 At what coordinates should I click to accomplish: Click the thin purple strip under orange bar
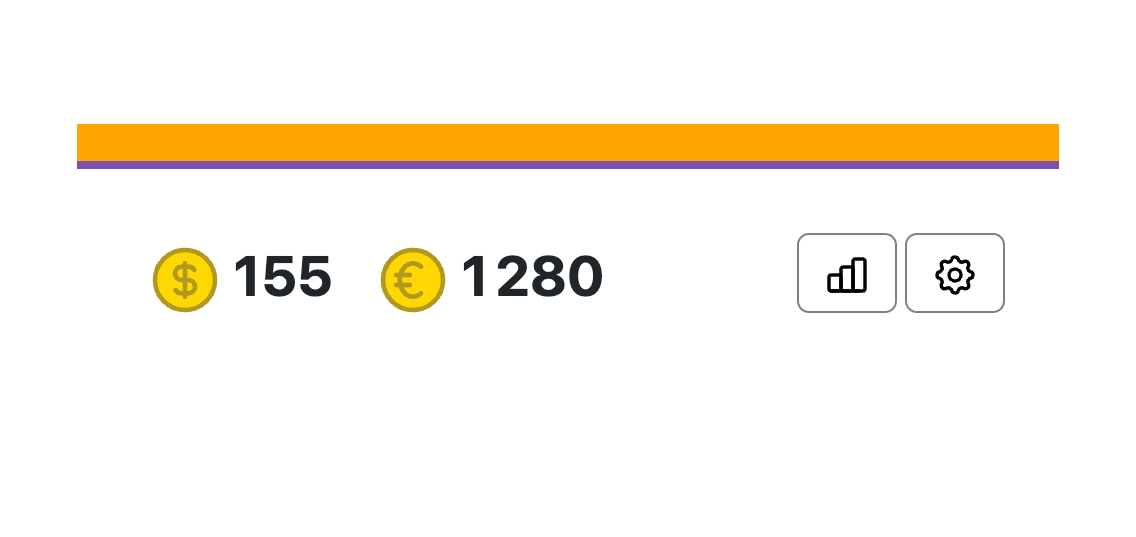pyautogui.click(x=568, y=165)
